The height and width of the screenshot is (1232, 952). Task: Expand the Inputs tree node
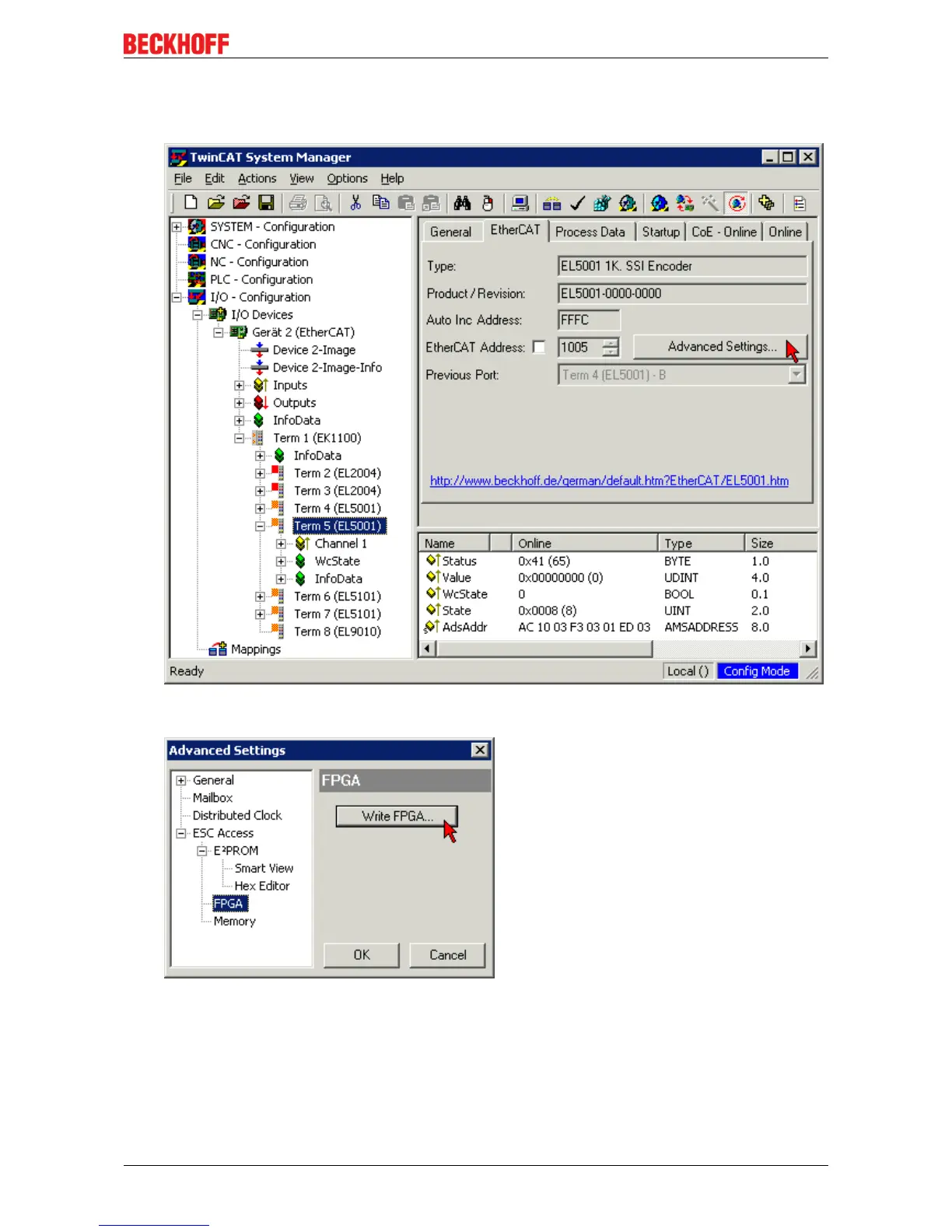click(240, 385)
